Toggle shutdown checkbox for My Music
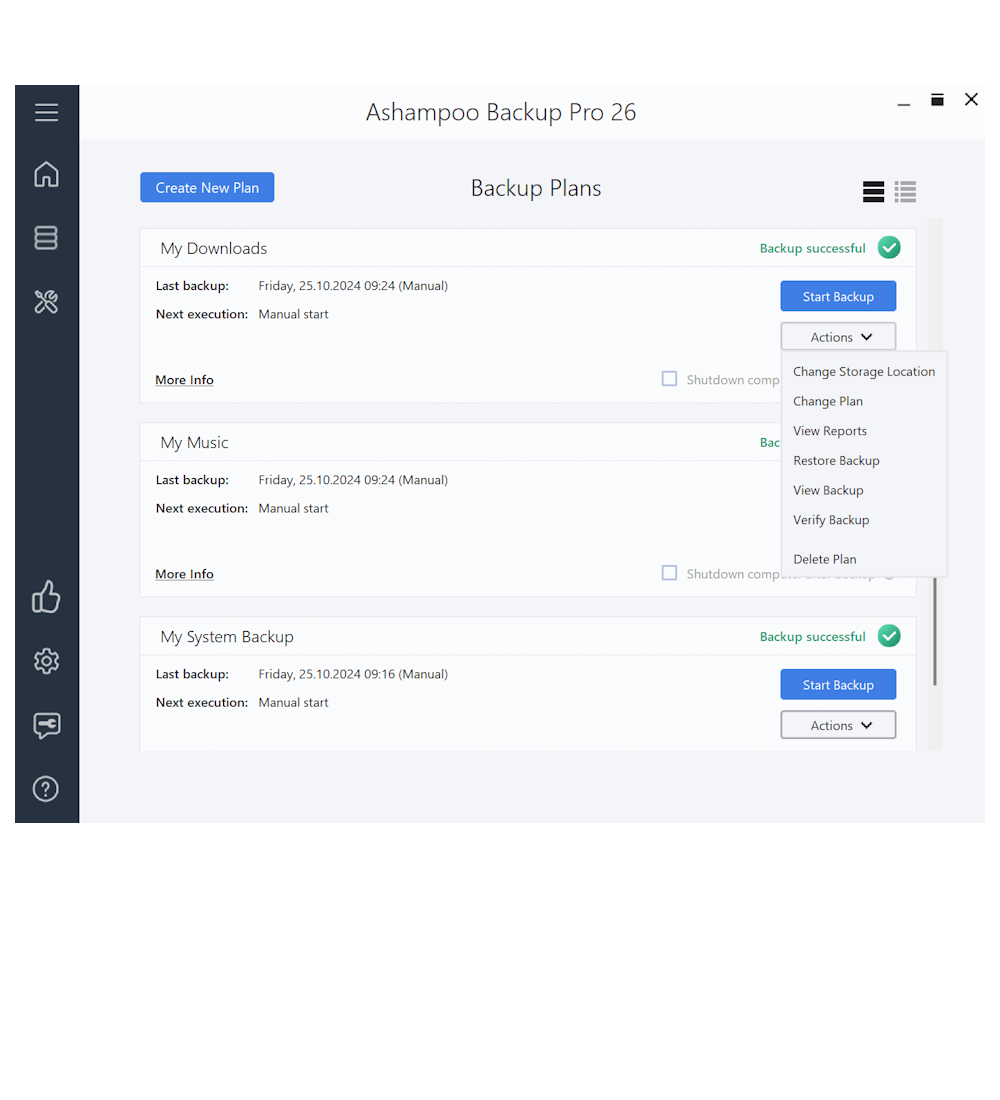Image resolution: width=1000 pixels, height=1100 pixels. click(669, 573)
